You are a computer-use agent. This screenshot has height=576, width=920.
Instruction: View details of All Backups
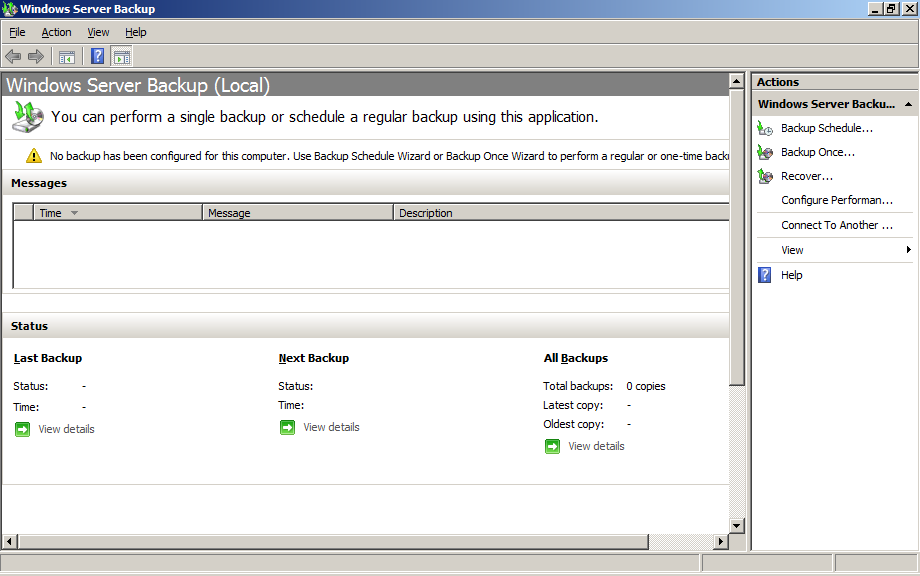click(x=597, y=446)
